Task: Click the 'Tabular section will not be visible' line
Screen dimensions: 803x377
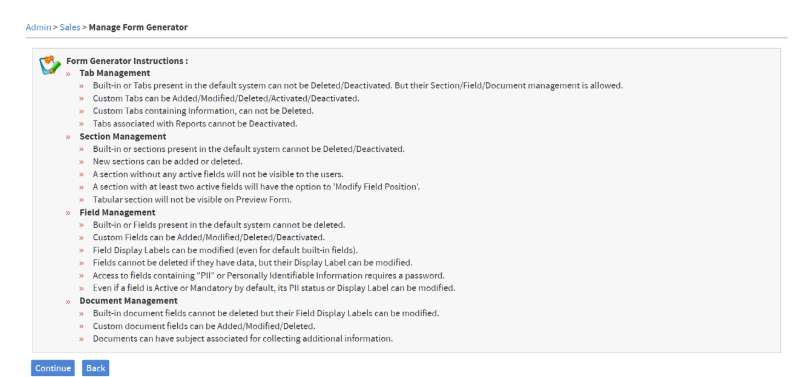Action: point(192,200)
